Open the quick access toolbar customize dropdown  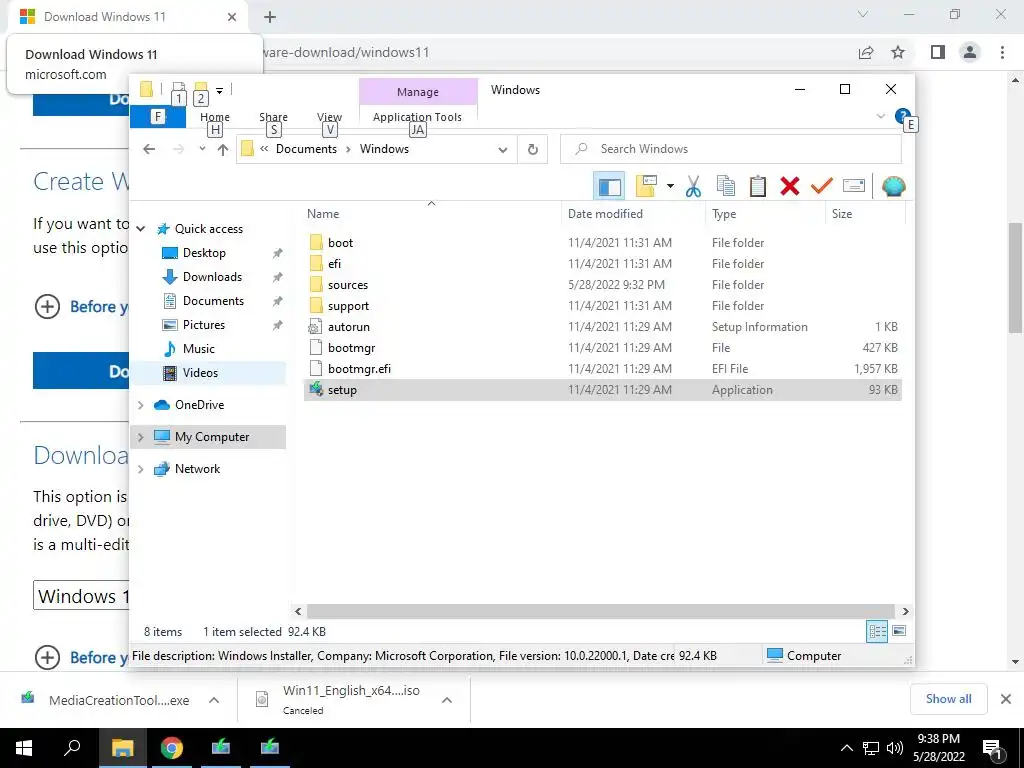coord(219,90)
